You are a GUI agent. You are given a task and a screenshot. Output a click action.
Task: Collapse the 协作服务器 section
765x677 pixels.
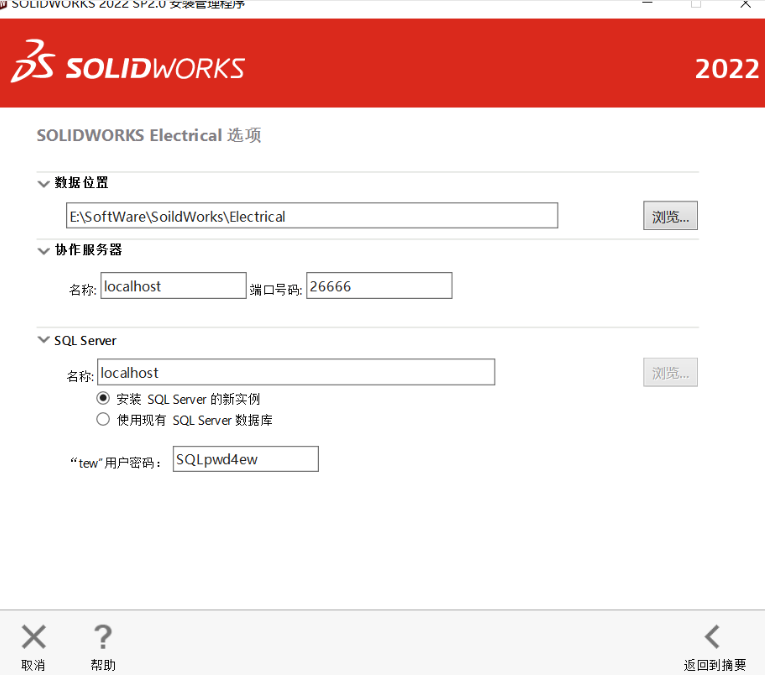[x=43, y=251]
